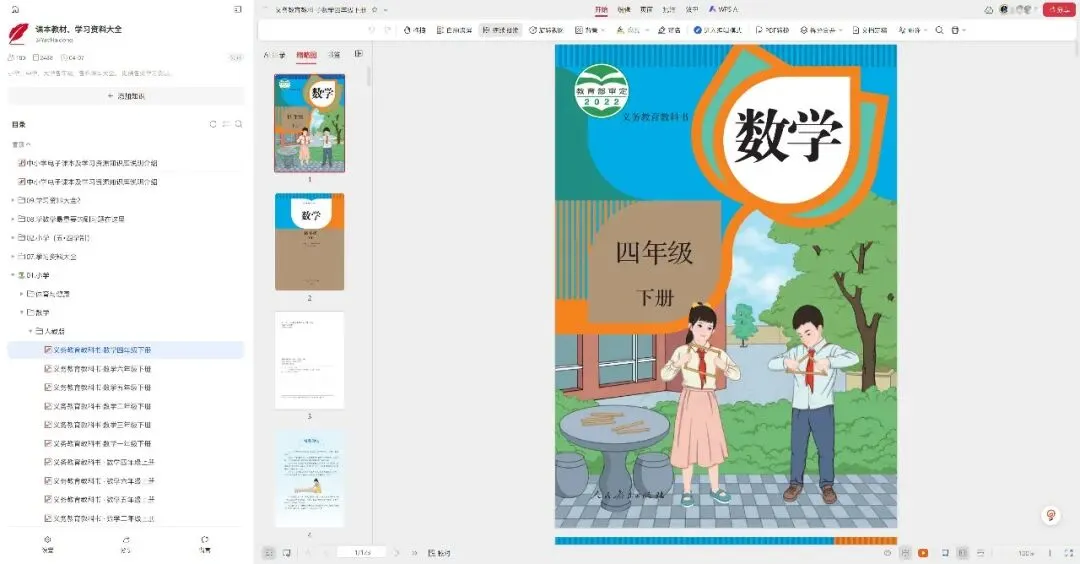Screen dimensions: 1080x564
Task: Click the floating assistant bulb icon
Action: click(x=1051, y=515)
